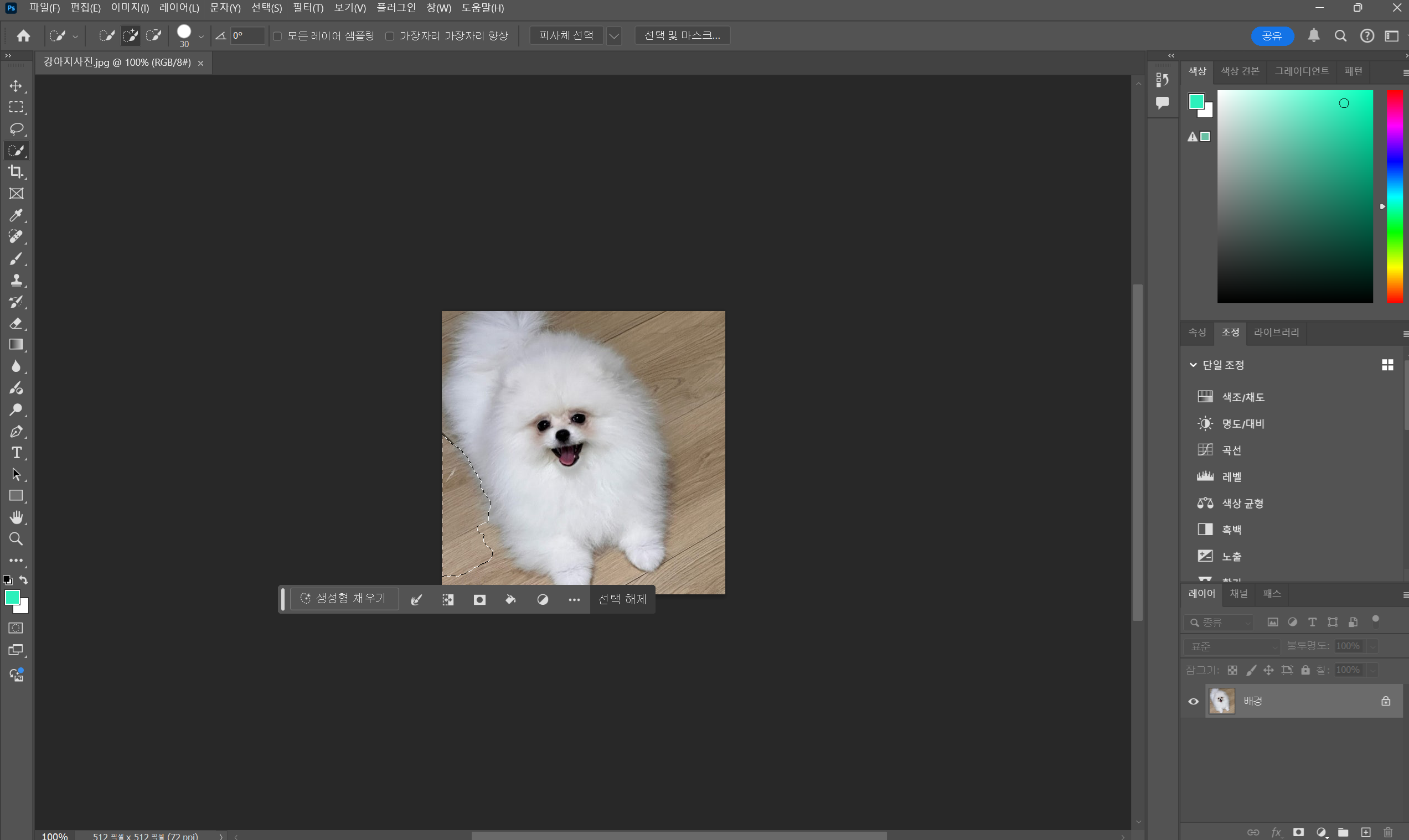Click the invert selection icon in contextual bar
The image size is (1409, 840).
pyautogui.click(x=448, y=599)
